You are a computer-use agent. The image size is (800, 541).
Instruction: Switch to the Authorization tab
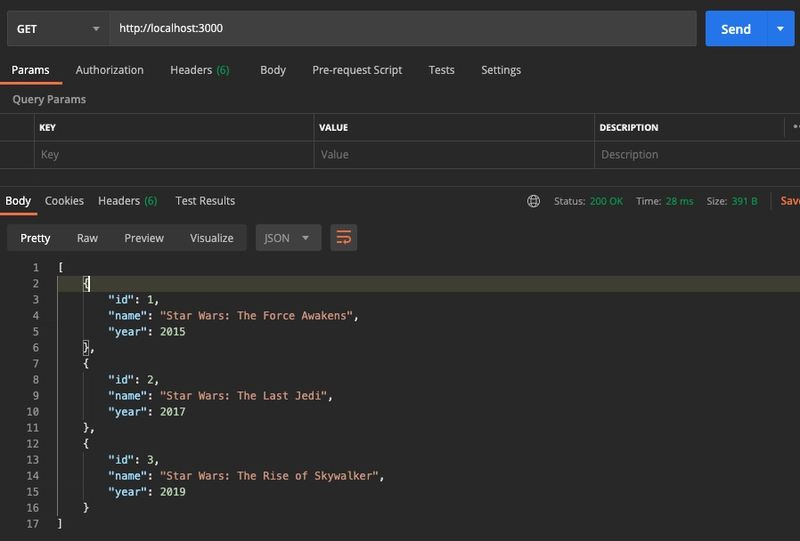110,70
